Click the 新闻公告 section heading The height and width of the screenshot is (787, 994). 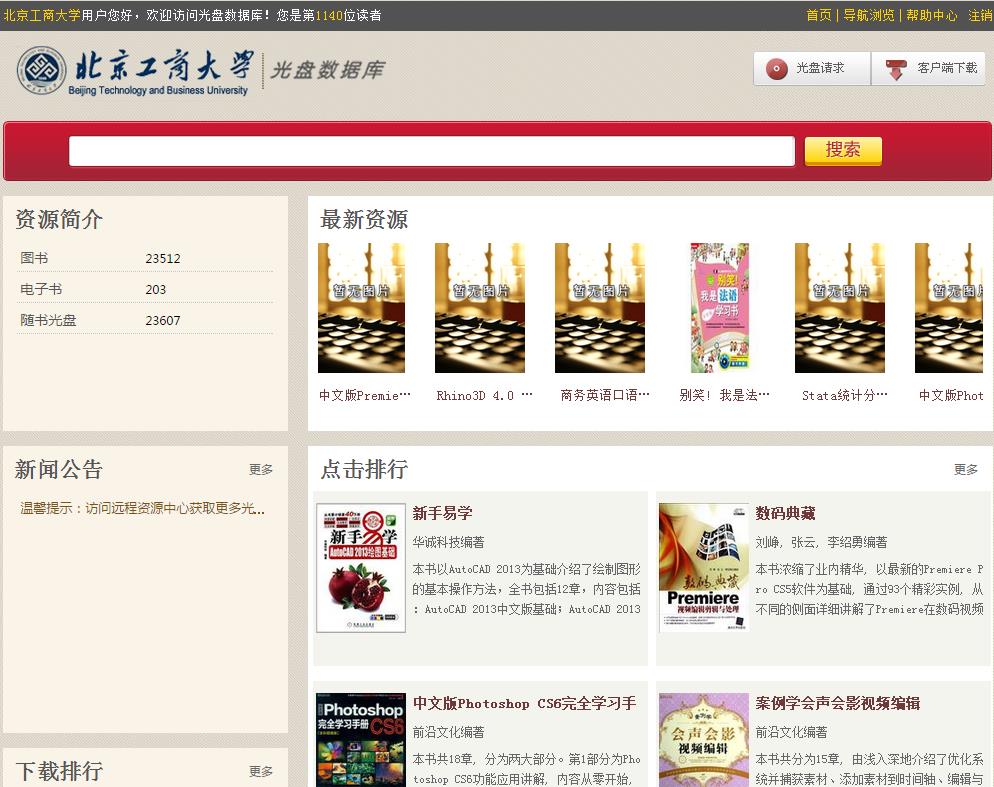pos(59,469)
